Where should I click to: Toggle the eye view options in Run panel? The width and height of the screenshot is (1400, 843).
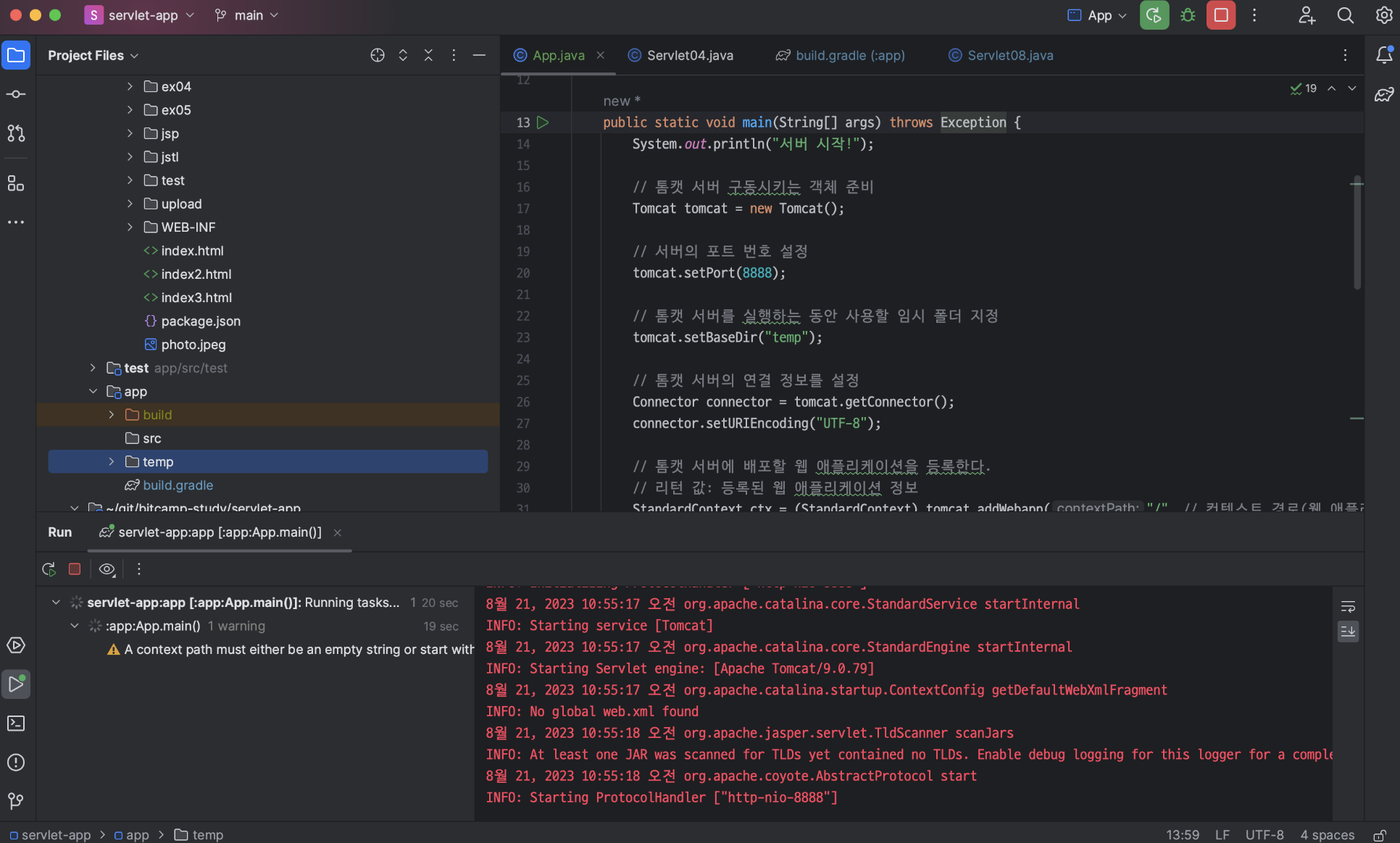coord(107,569)
